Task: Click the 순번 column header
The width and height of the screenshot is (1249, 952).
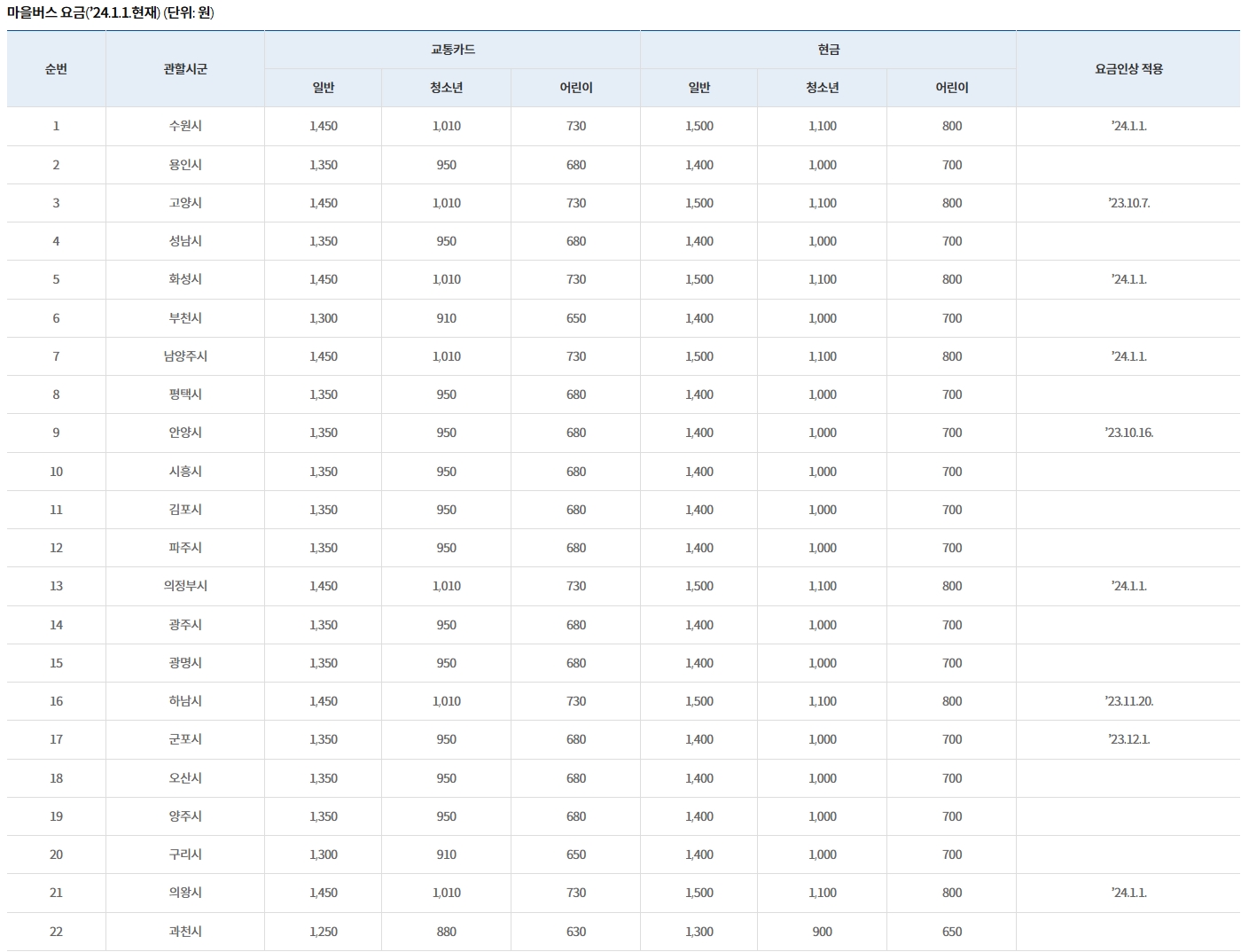Action: pyautogui.click(x=56, y=69)
